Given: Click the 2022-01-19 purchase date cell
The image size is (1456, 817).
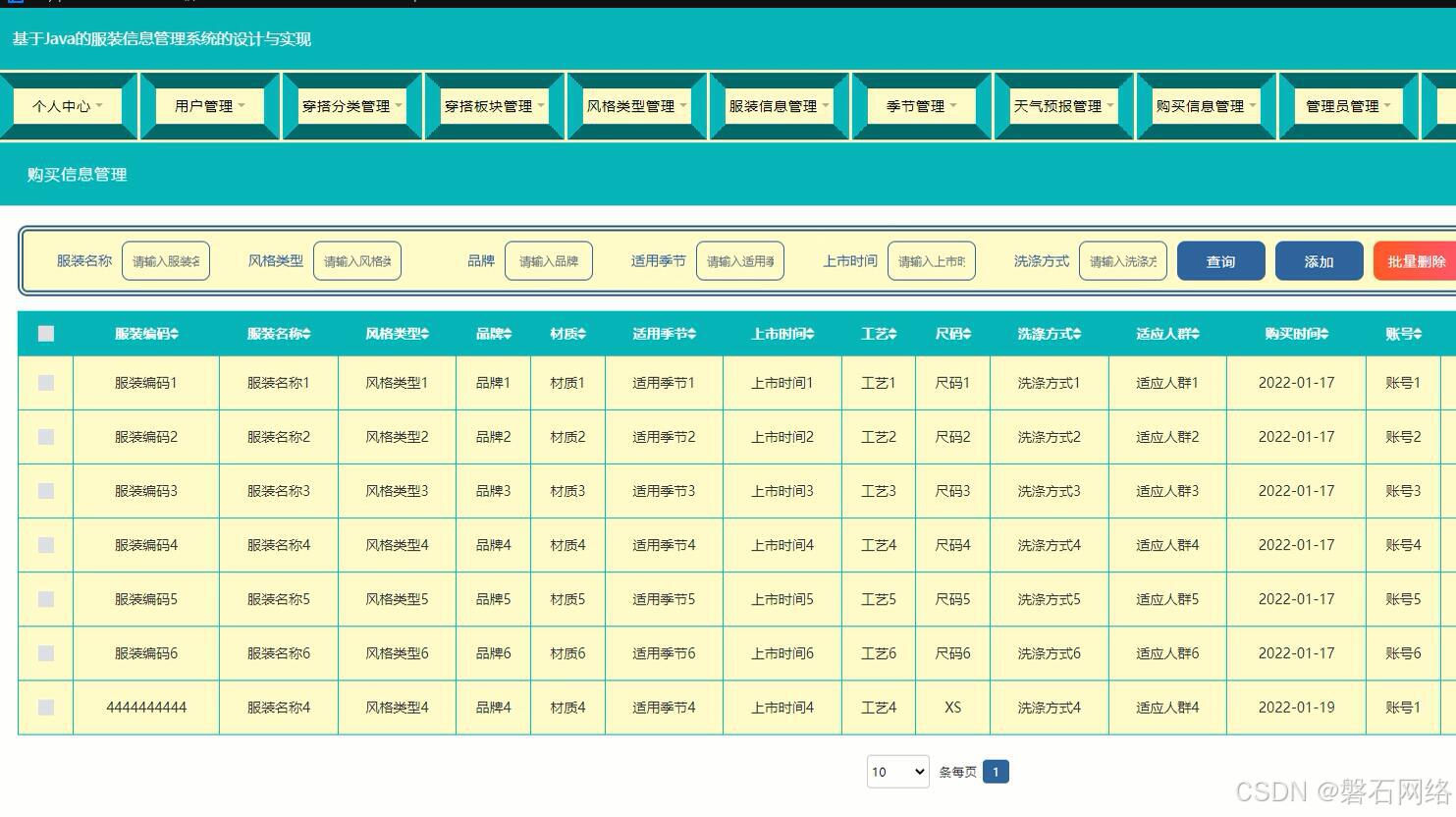Looking at the screenshot, I should tap(1296, 707).
